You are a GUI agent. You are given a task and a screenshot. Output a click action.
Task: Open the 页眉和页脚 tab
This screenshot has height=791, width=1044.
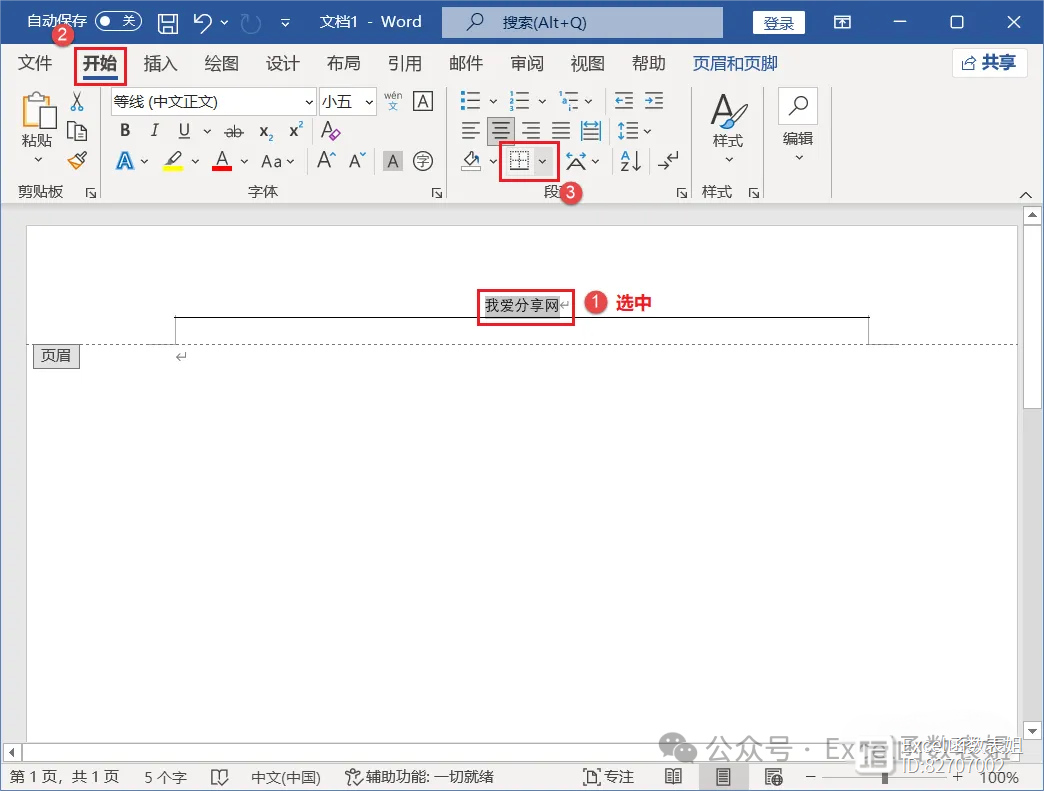(735, 64)
